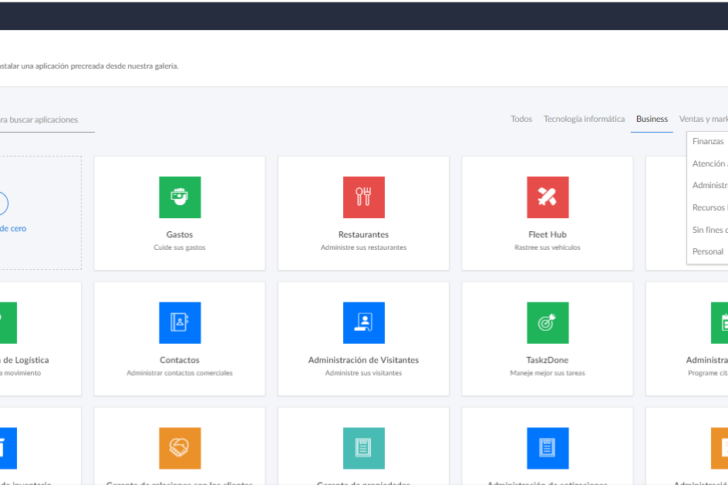Viewport: 728px width, 485px height.
Task: Open the orange handshake customer relations icon
Action: click(180, 448)
